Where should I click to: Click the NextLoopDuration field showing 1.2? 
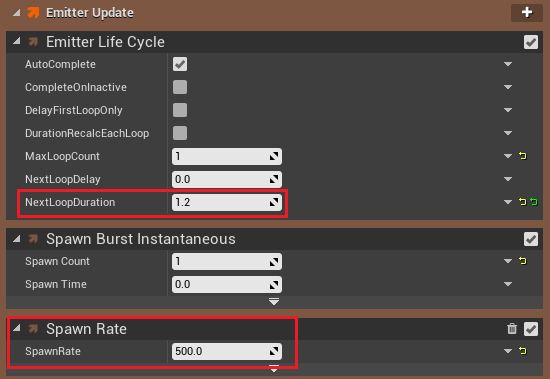pos(227,202)
